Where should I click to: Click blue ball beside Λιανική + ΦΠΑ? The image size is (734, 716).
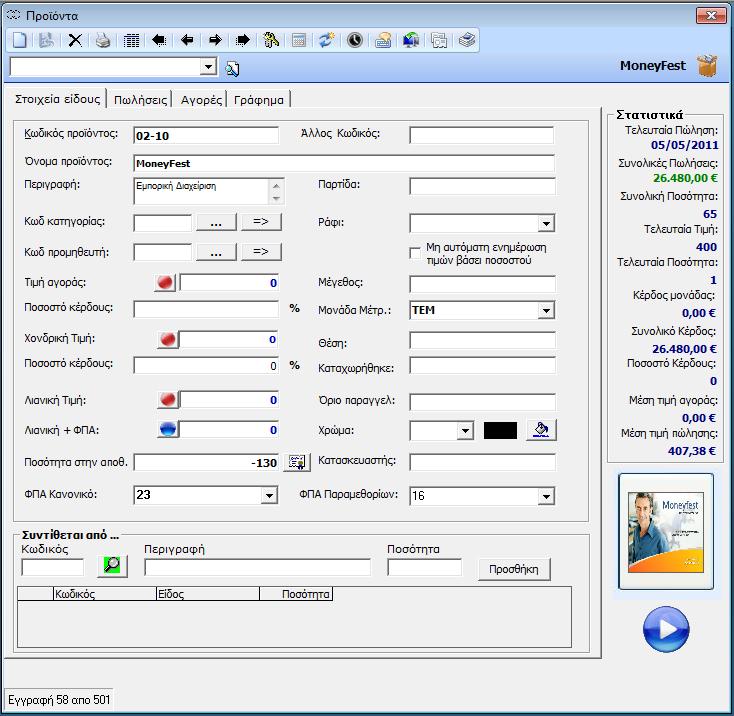[167, 429]
